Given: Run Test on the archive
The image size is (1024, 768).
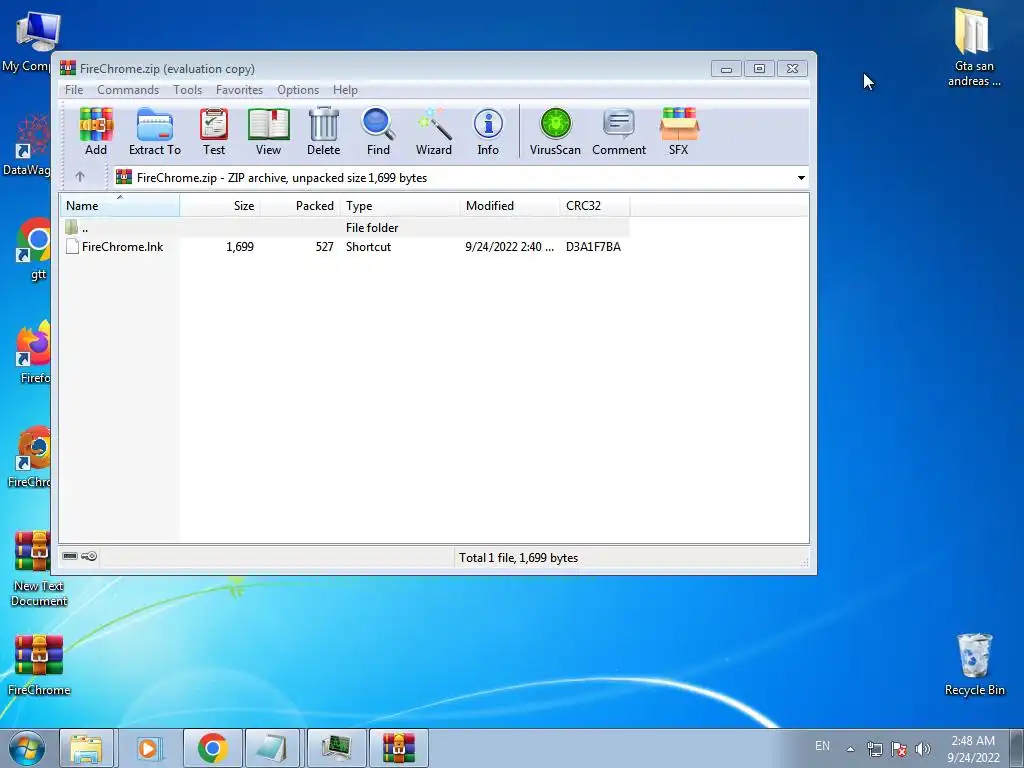Looking at the screenshot, I should click(214, 131).
